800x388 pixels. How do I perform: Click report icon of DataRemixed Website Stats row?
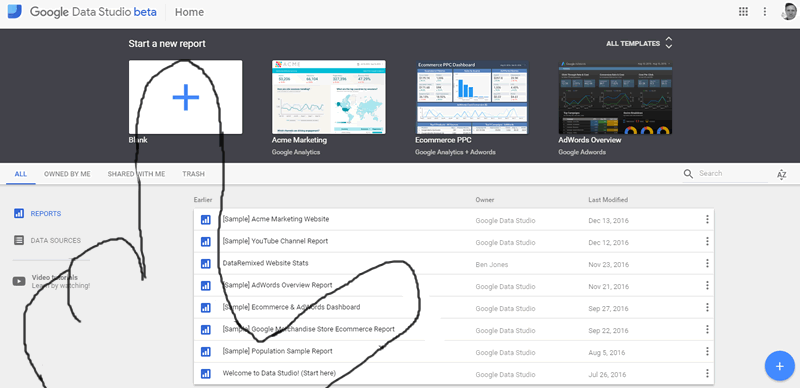tap(206, 263)
